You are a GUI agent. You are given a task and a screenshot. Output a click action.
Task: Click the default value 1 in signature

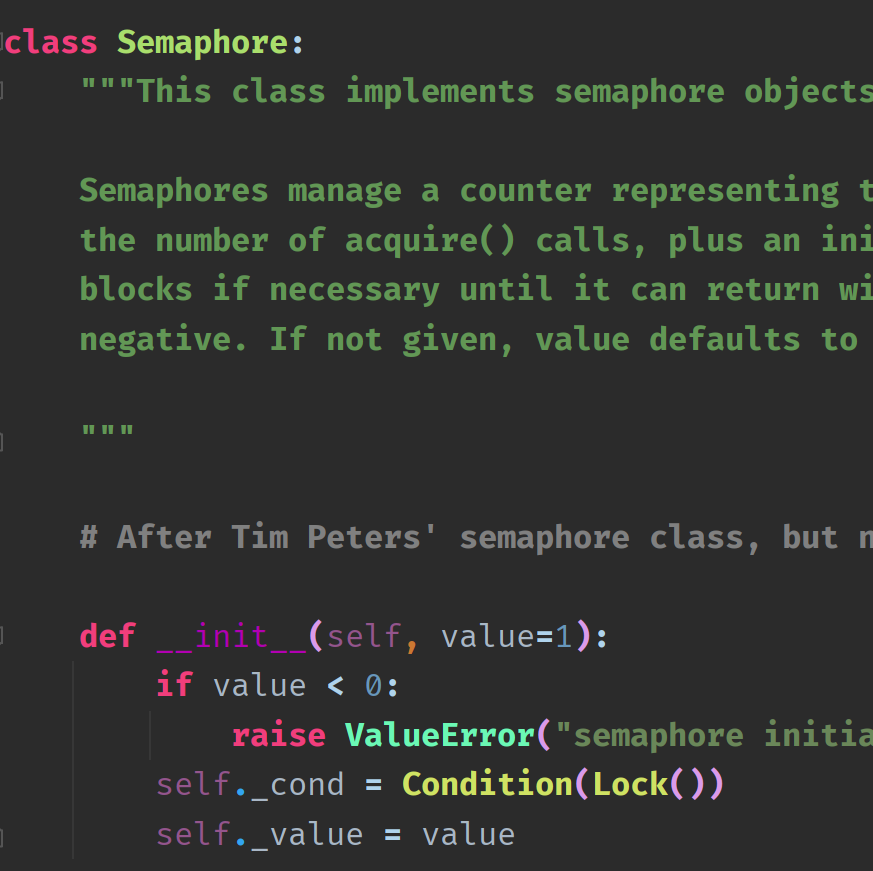pyautogui.click(x=563, y=637)
